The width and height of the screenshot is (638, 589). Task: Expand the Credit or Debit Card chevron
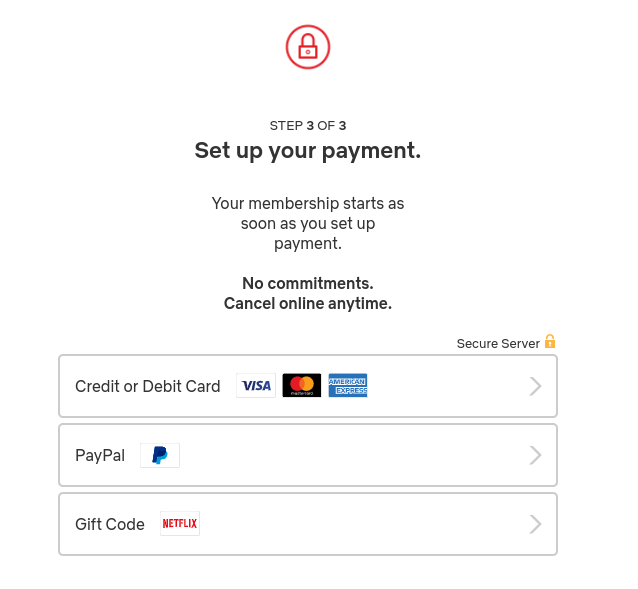point(535,386)
